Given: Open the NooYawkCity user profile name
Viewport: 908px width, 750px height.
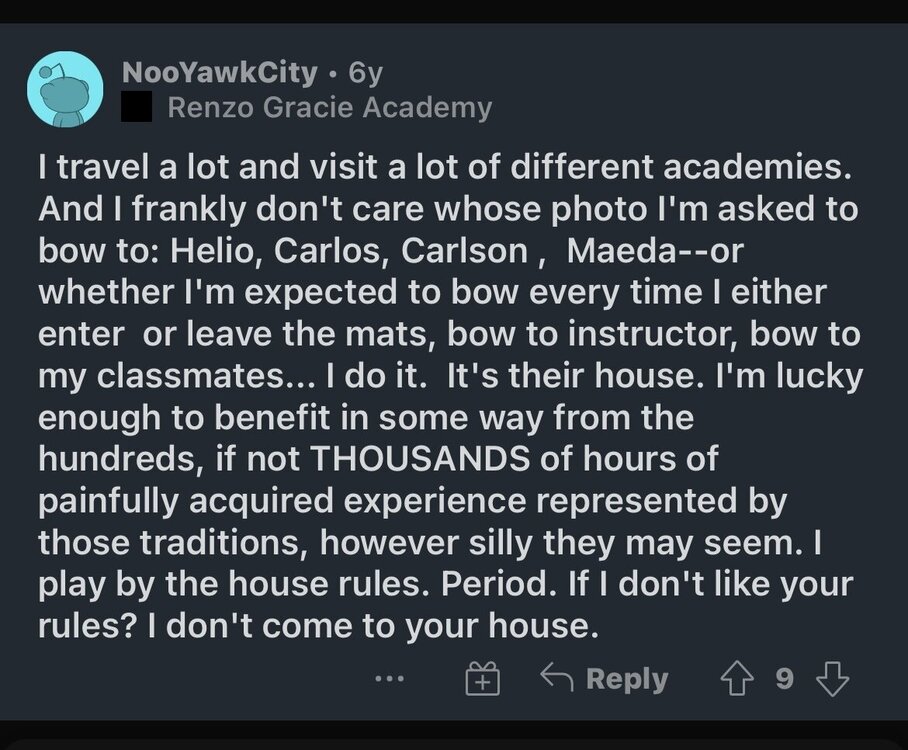Looking at the screenshot, I should point(220,73).
